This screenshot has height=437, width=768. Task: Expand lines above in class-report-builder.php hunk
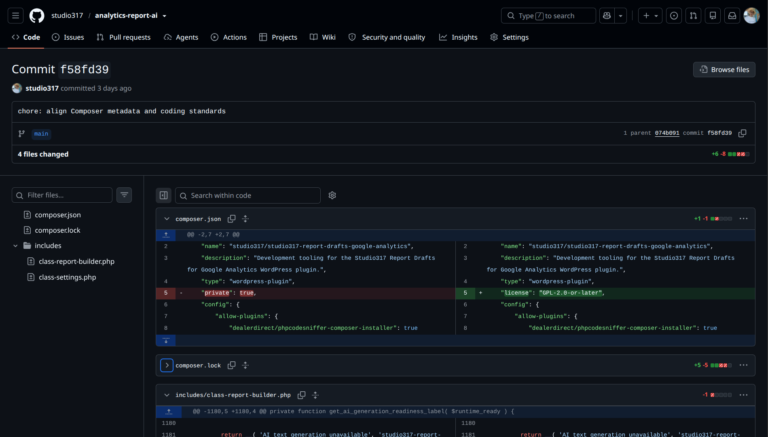tap(168, 412)
